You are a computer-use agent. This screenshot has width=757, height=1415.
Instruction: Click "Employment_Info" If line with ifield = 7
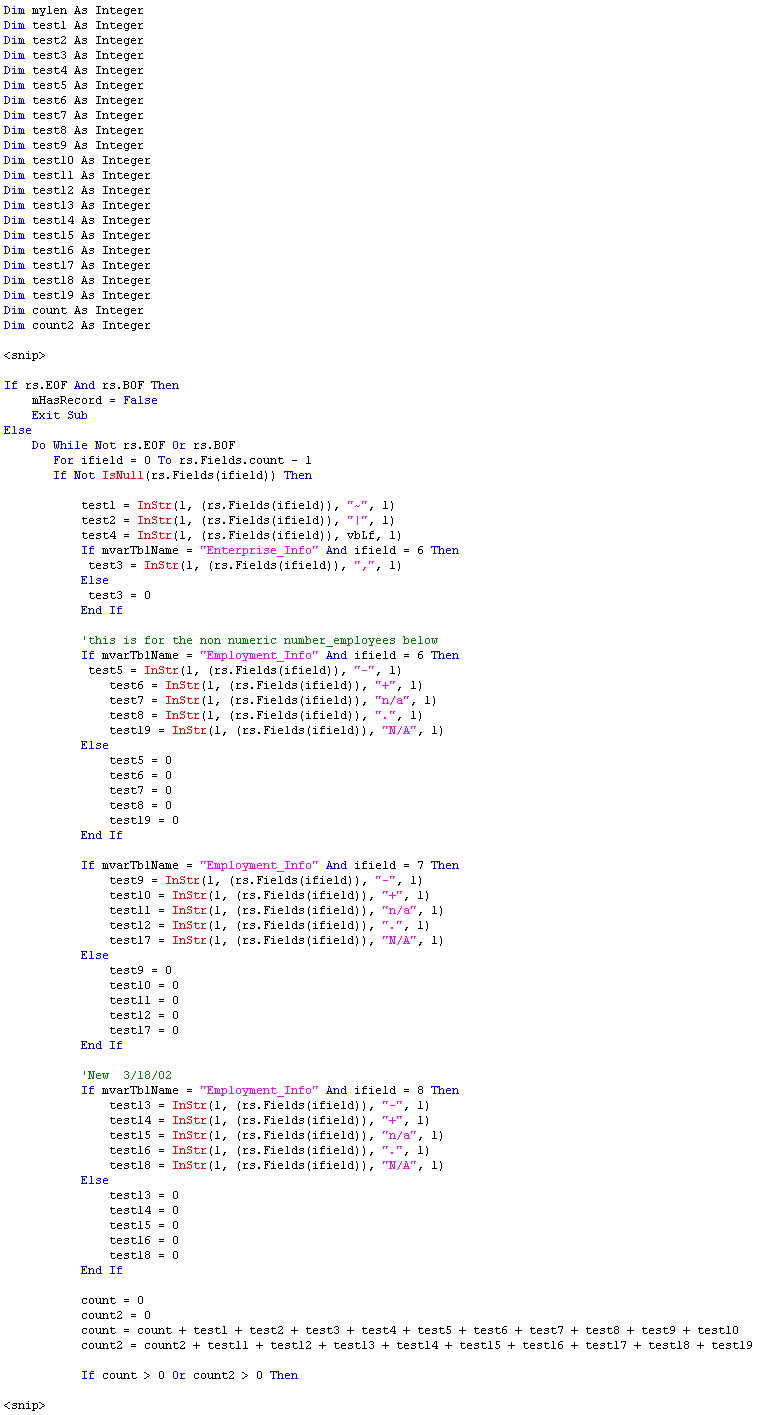pyautogui.click(x=270, y=865)
